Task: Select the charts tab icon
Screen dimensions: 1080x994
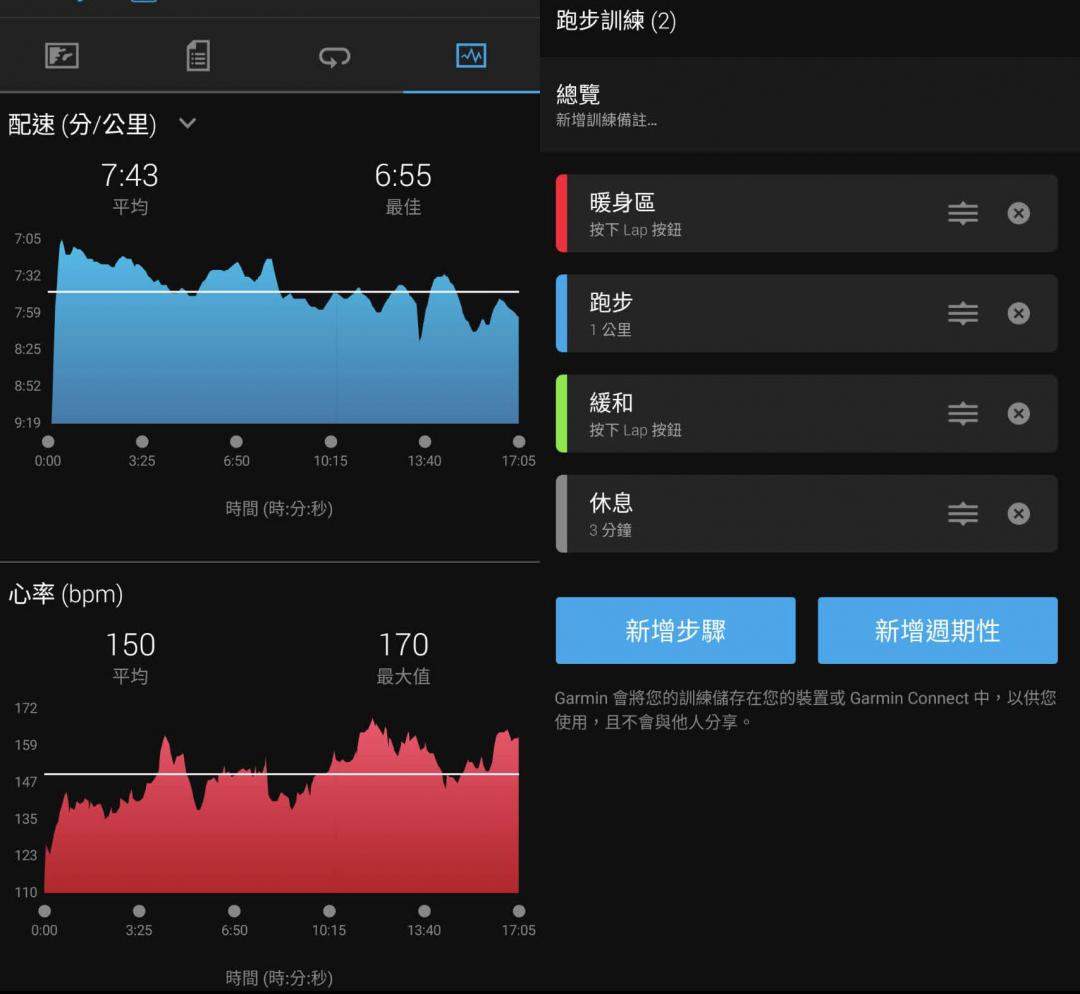Action: point(471,56)
